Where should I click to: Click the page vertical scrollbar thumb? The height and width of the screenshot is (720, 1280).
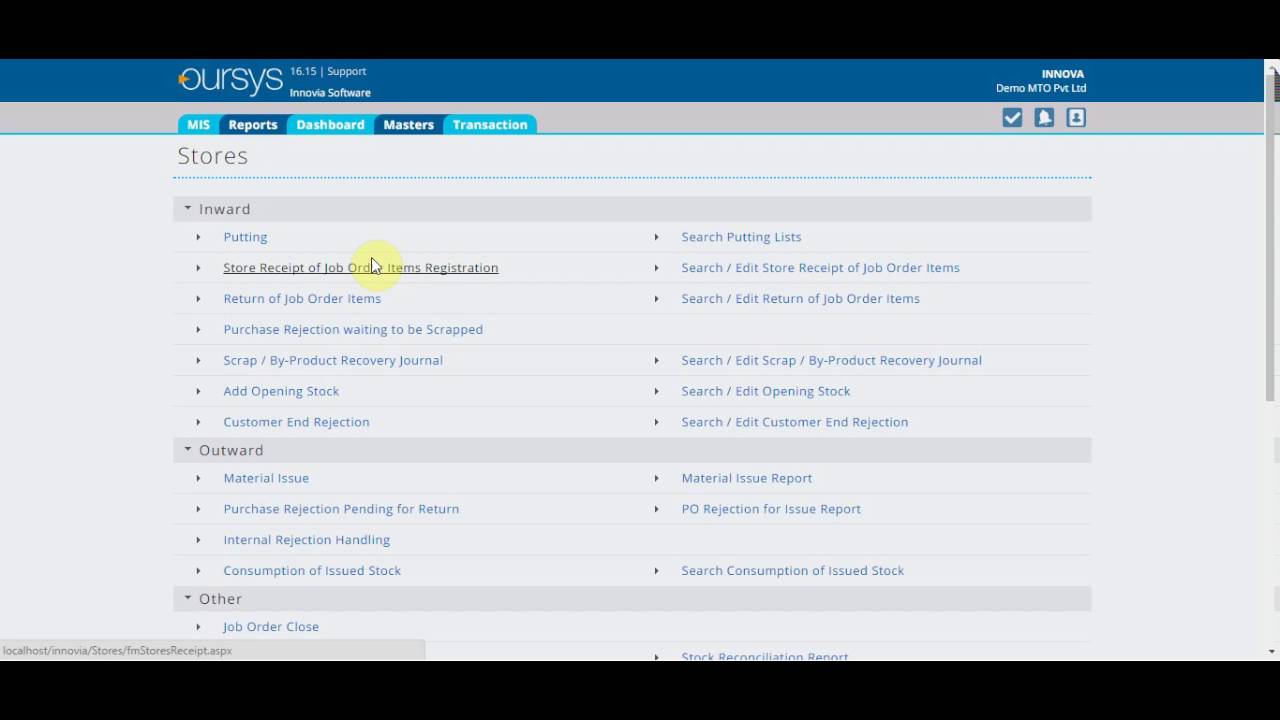pos(1272,240)
